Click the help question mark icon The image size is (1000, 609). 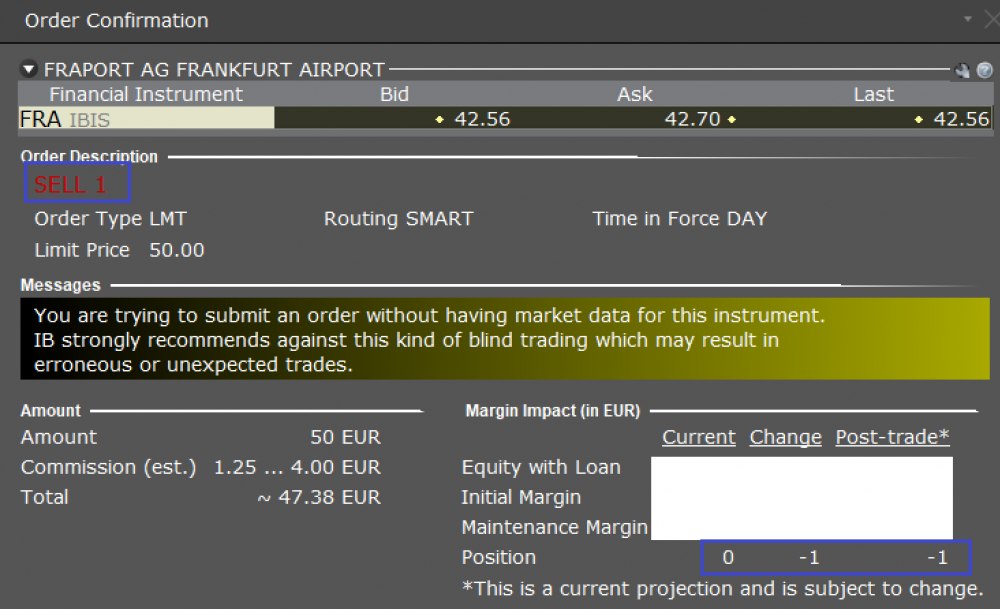click(x=985, y=70)
